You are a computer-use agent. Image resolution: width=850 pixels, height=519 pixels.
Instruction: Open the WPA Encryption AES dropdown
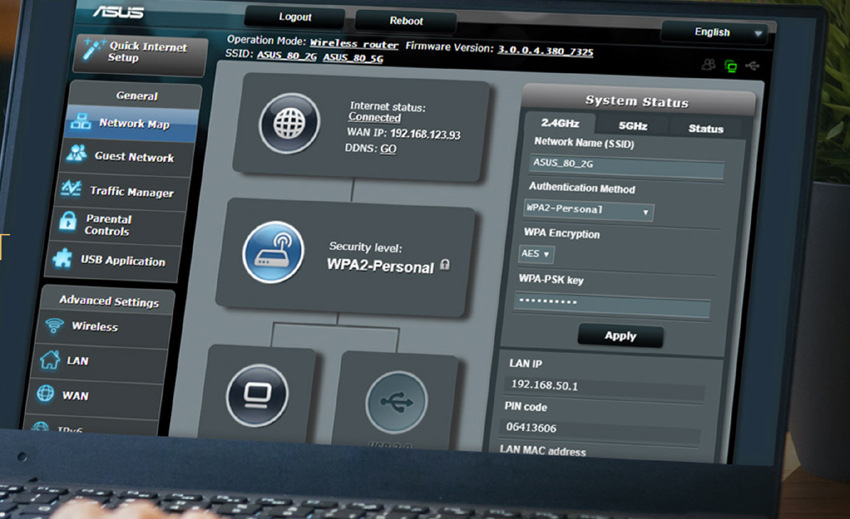536,254
